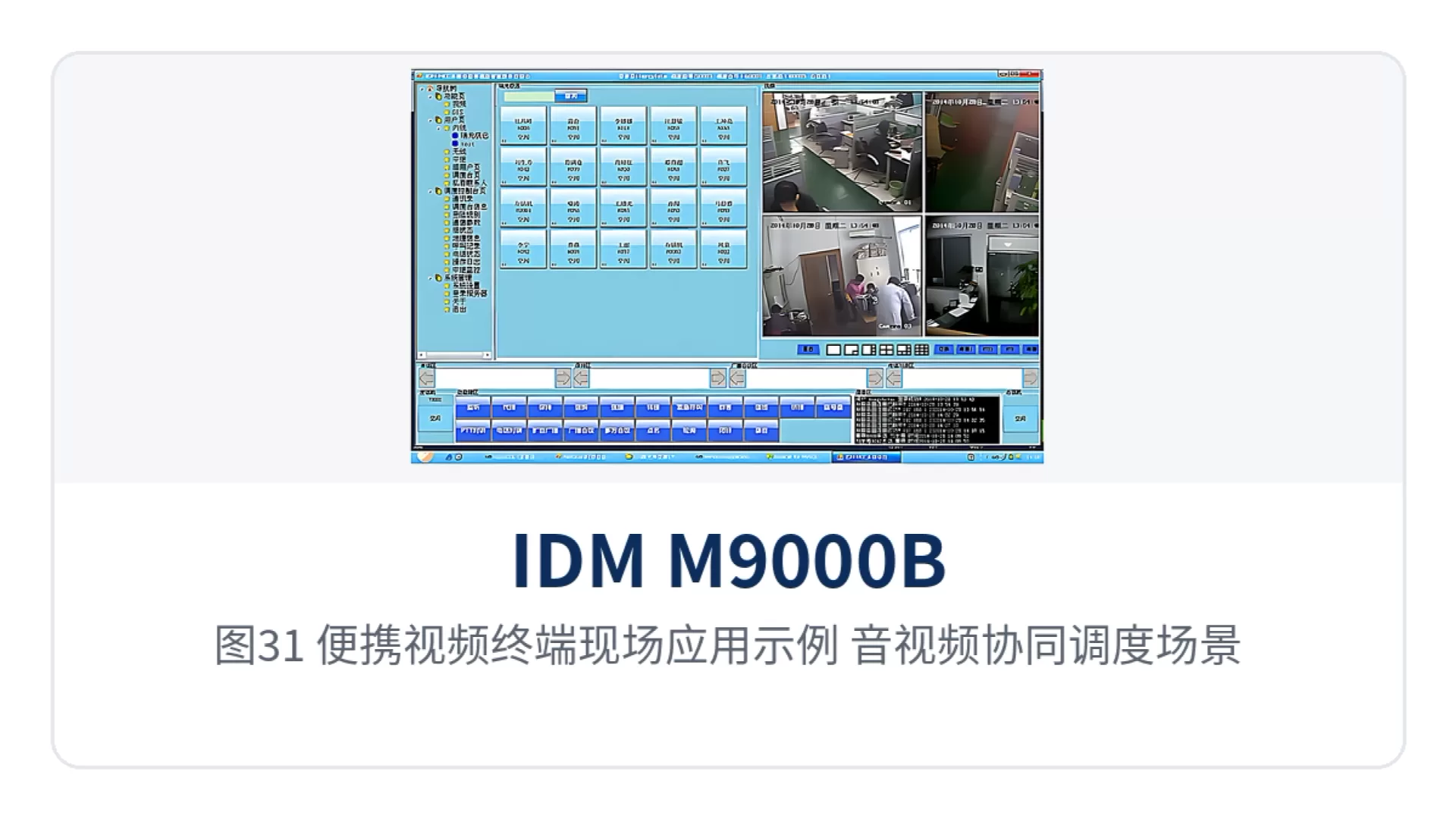The height and width of the screenshot is (819, 1456).
Task: Select the top-right camera feed
Action: click(x=982, y=152)
